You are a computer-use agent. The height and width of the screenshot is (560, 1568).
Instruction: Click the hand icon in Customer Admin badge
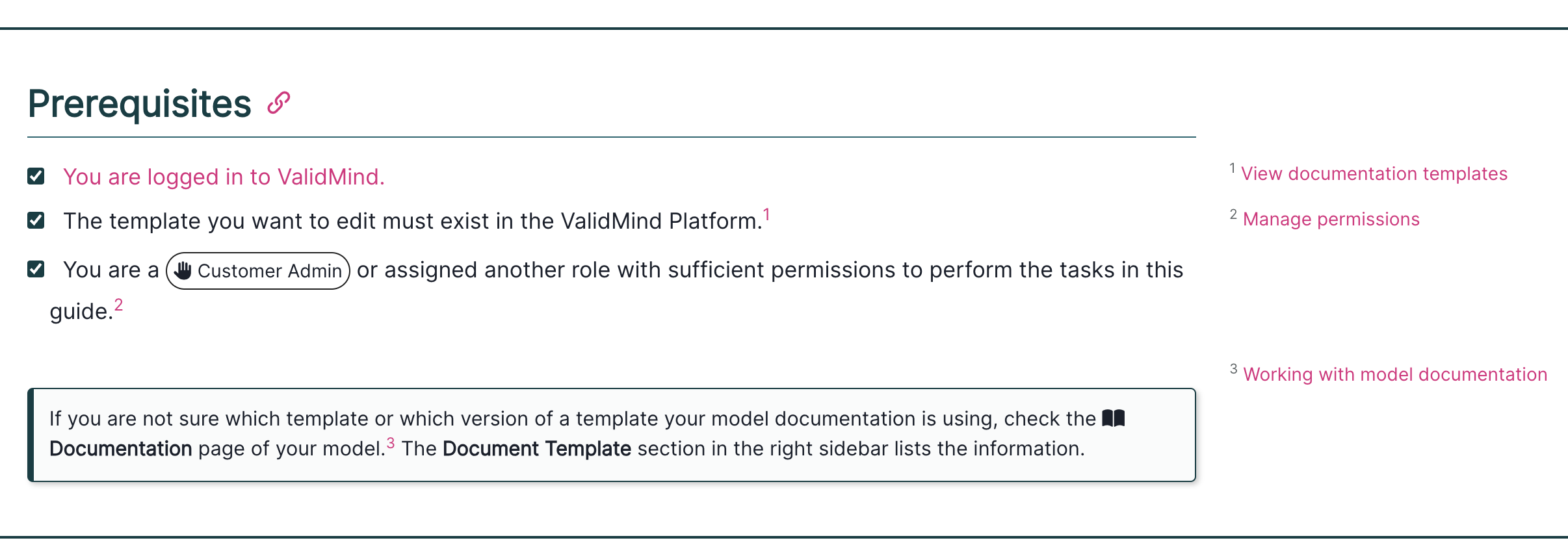(x=183, y=270)
